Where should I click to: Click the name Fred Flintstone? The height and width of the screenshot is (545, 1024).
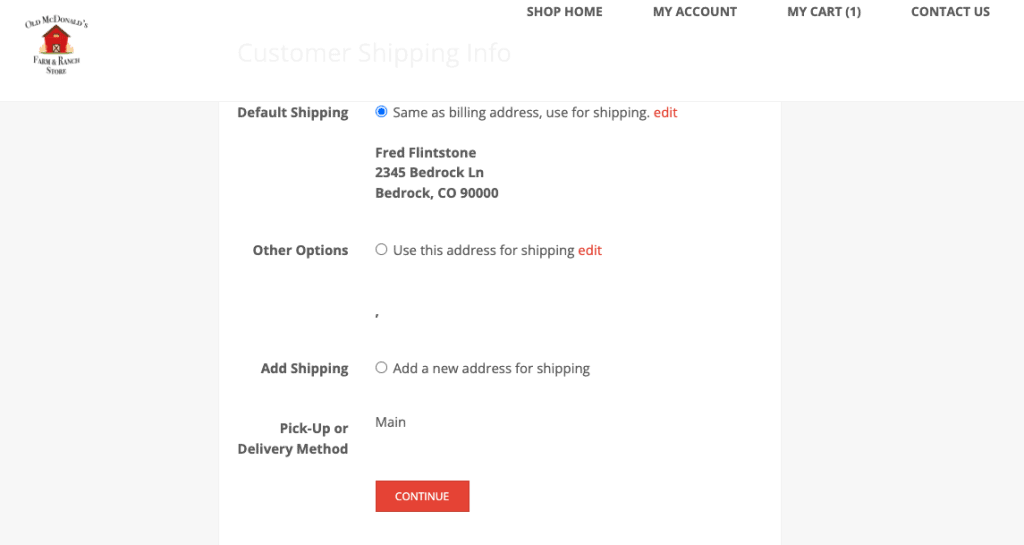click(426, 153)
